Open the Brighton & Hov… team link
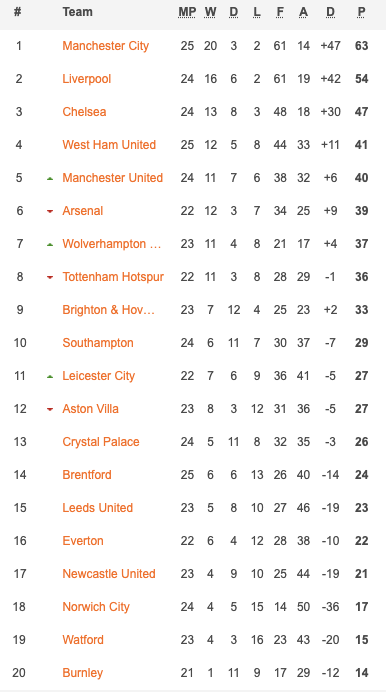Viewport: 386px width, 692px height. coord(109,310)
